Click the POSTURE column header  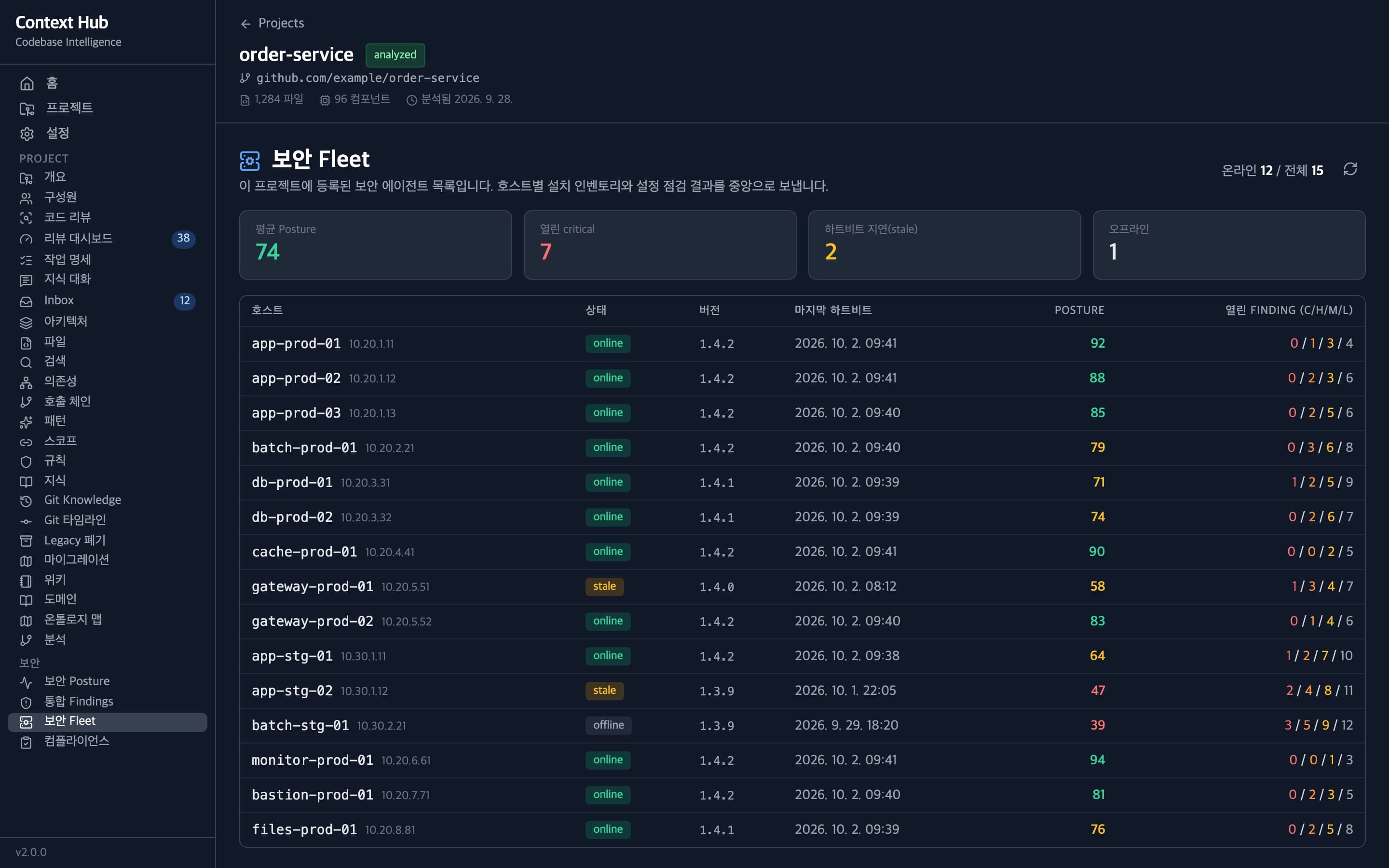click(1079, 310)
